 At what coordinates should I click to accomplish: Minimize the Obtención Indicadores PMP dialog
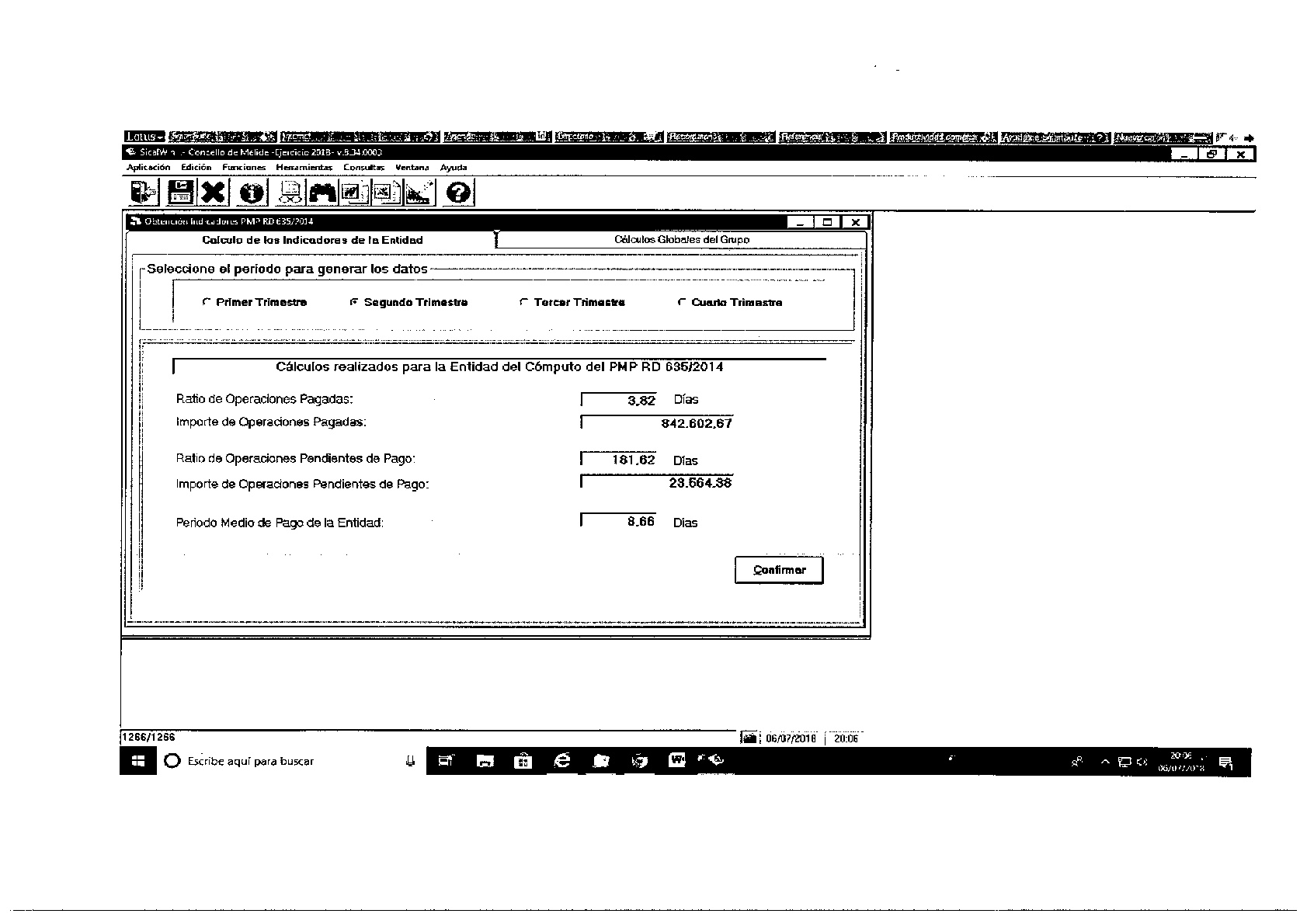(800, 222)
